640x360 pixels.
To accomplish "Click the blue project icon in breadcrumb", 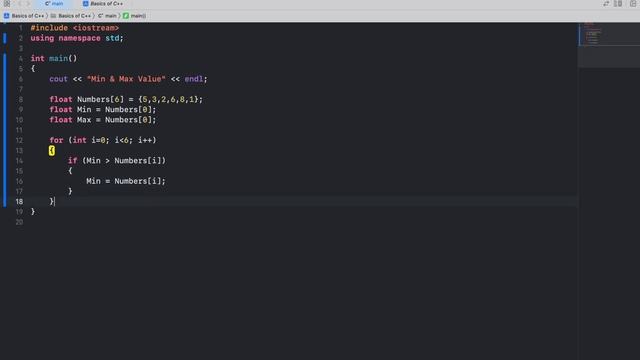I will [7, 16].
